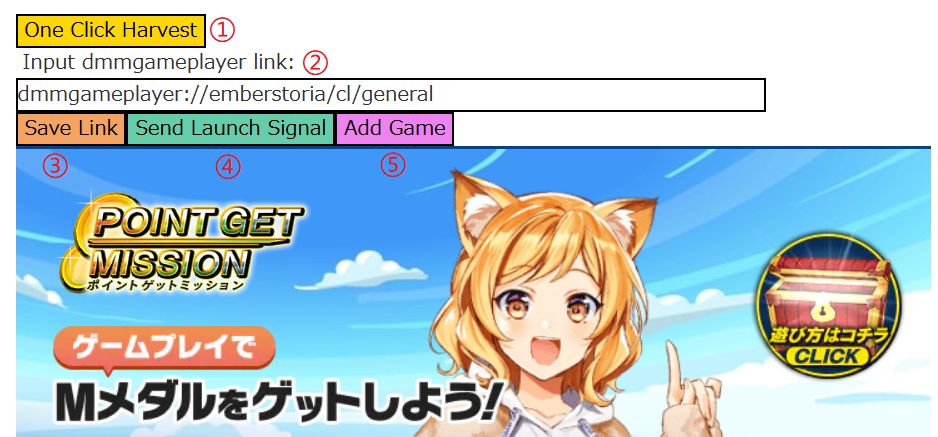Screen dimensions: 938x437
Task: Focus the dmmgameplayer link input field
Action: coord(391,94)
